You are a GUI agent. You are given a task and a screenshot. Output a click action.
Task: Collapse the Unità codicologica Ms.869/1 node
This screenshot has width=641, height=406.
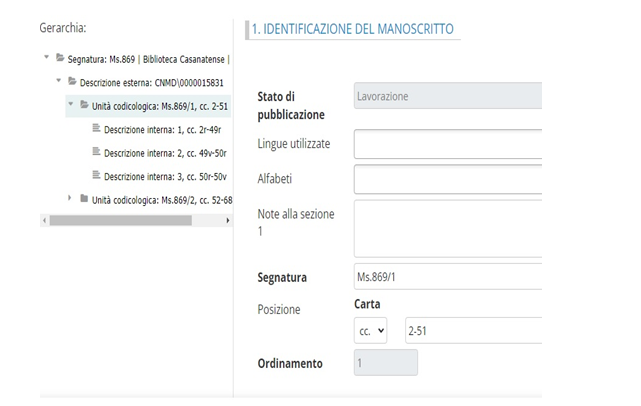click(x=71, y=104)
